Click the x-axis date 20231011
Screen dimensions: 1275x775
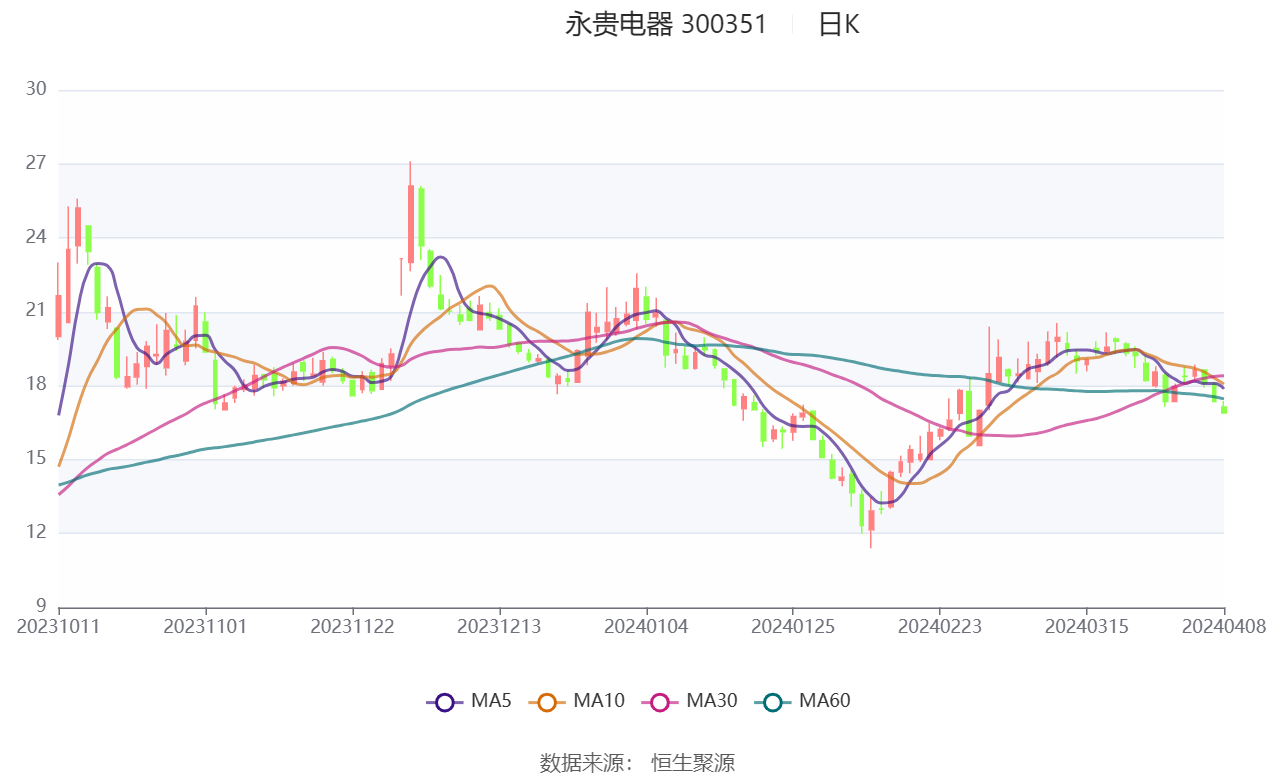tap(59, 626)
